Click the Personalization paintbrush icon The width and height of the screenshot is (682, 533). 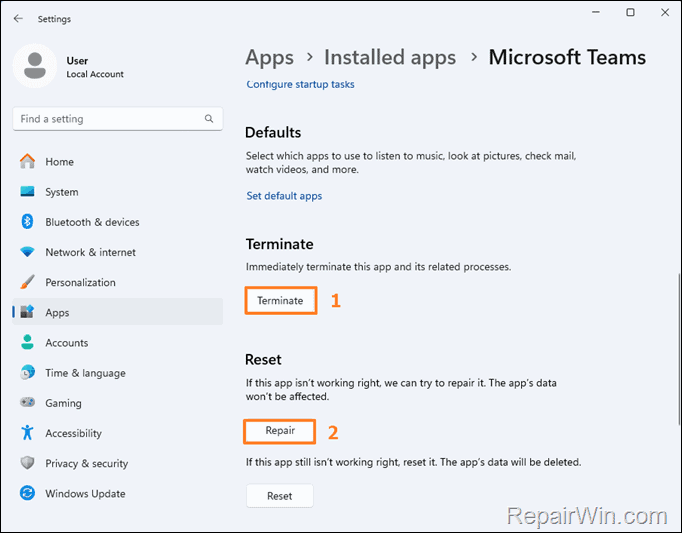click(27, 282)
